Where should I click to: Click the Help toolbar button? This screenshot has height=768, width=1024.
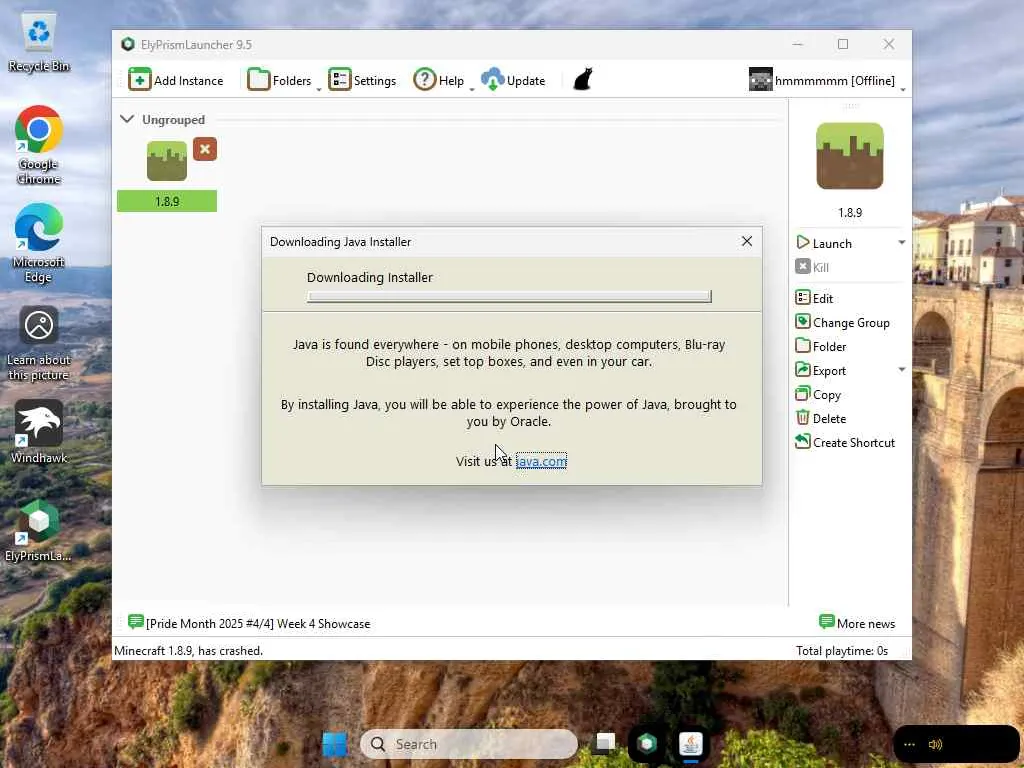coord(439,80)
